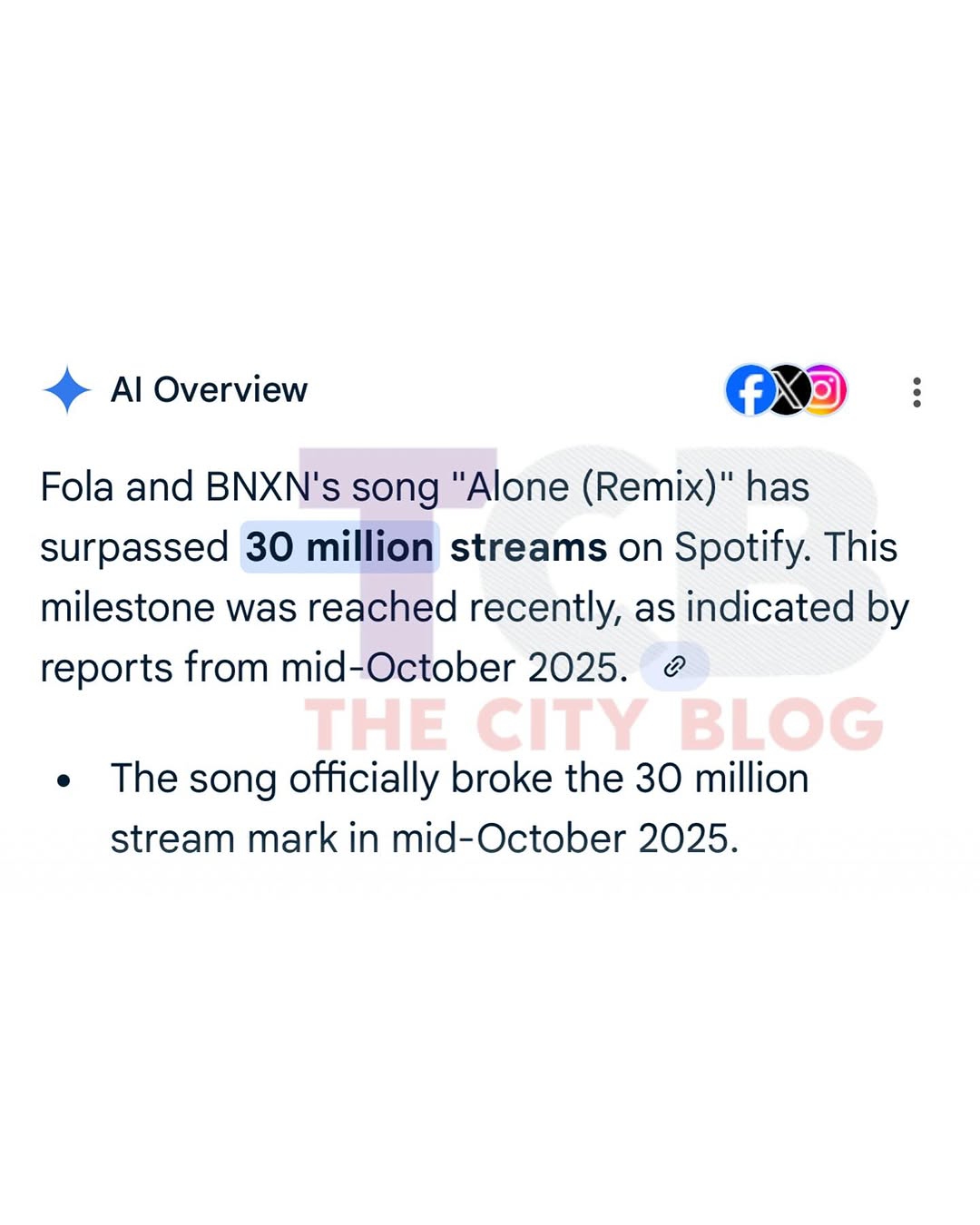Open the Instagram source icon

click(825, 390)
